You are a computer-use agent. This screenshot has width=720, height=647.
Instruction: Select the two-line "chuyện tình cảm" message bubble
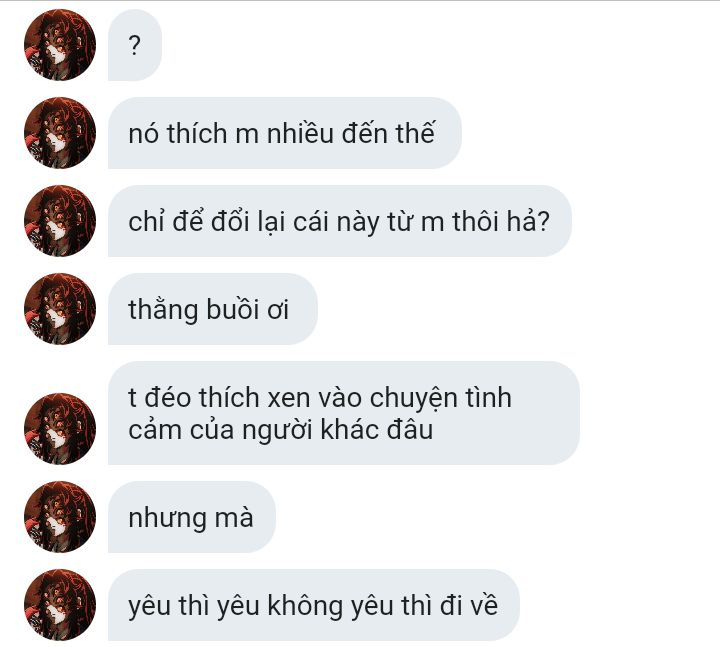[343, 413]
